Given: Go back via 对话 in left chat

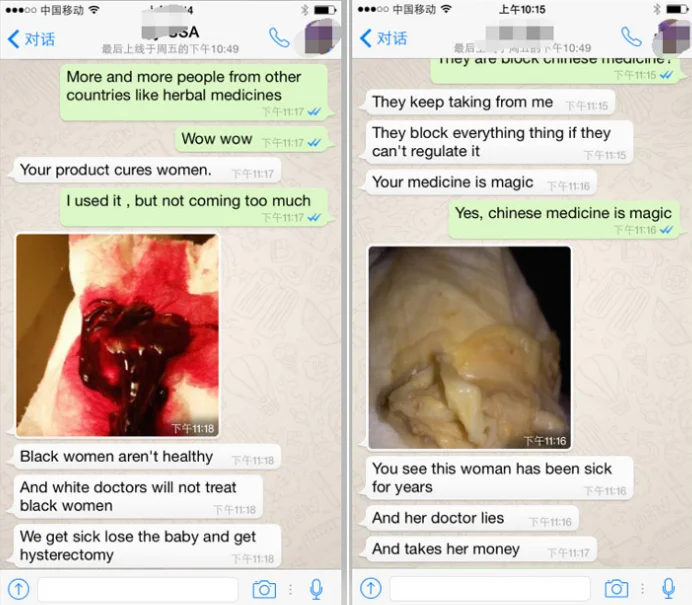Looking at the screenshot, I should [31, 39].
